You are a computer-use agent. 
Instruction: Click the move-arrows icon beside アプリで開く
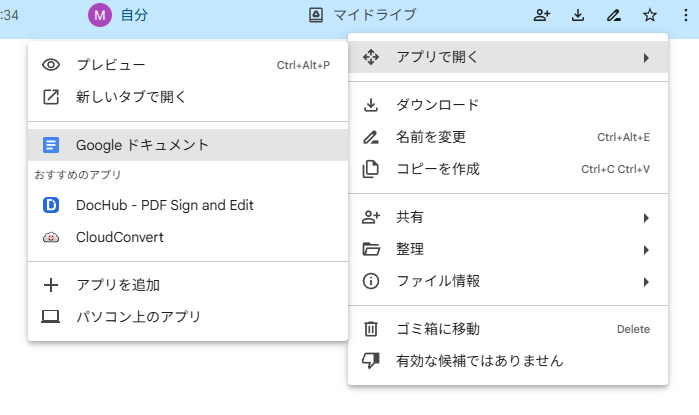tap(371, 57)
